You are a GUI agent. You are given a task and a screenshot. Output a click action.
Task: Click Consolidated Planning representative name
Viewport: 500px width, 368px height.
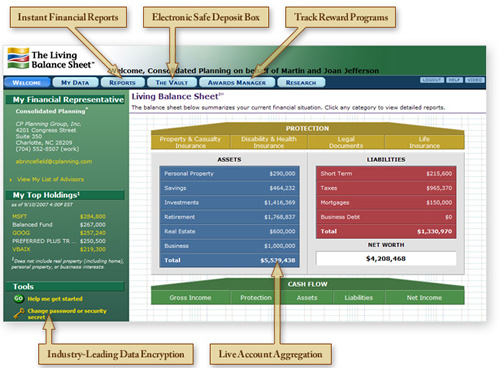tap(51, 111)
